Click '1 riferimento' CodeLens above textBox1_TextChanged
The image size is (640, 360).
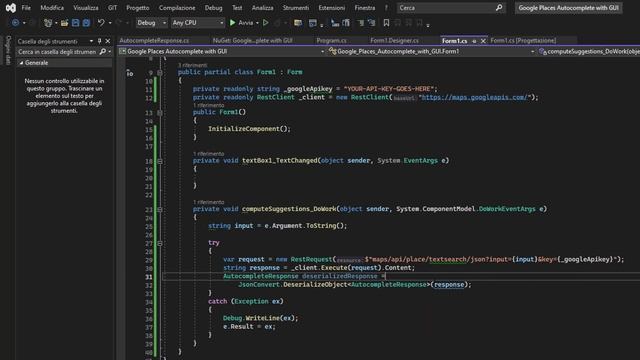tap(208, 154)
